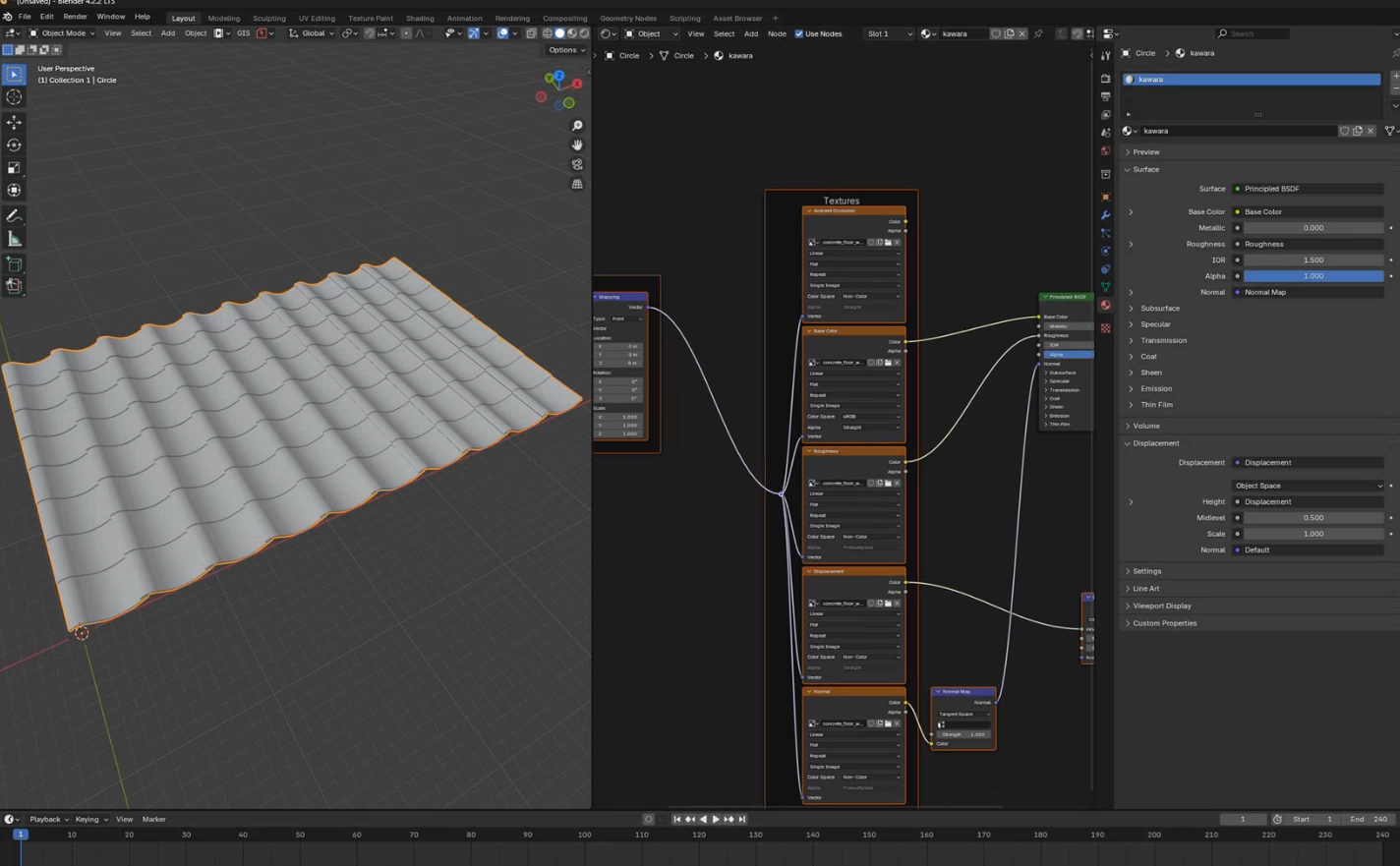Open the Modifiers wrench properties tab

1105,215
